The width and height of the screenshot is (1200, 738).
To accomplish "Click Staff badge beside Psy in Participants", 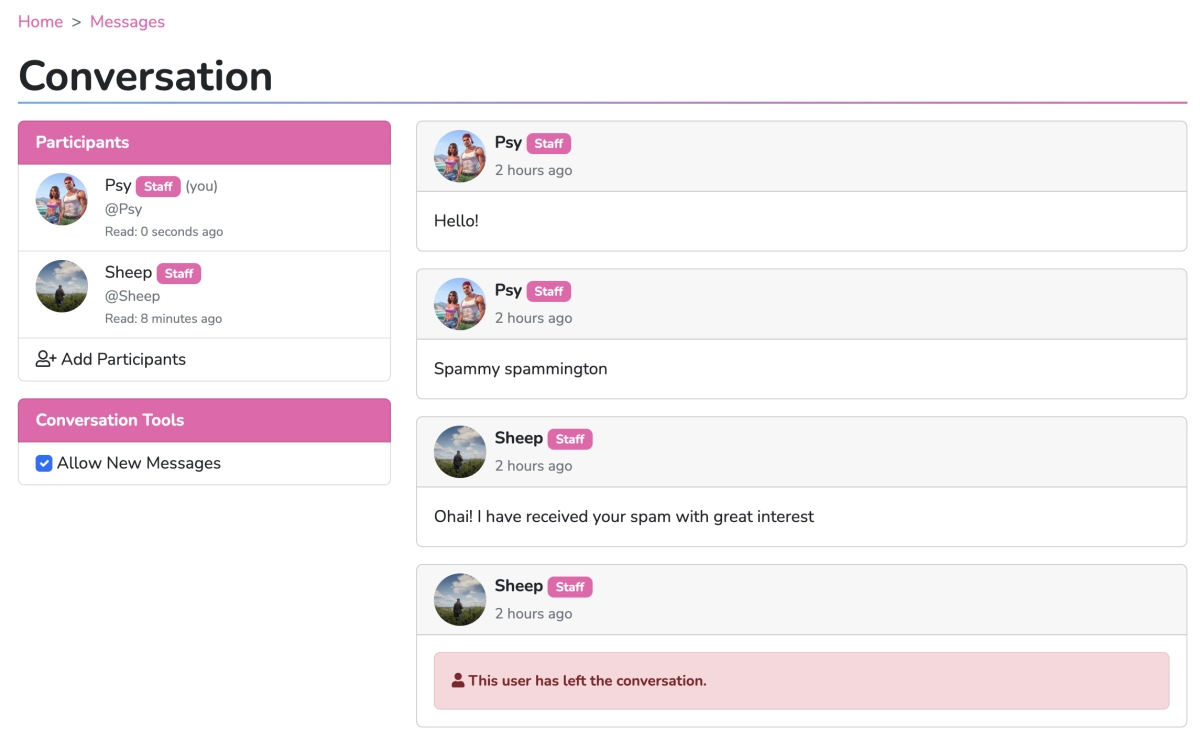I will point(158,187).
